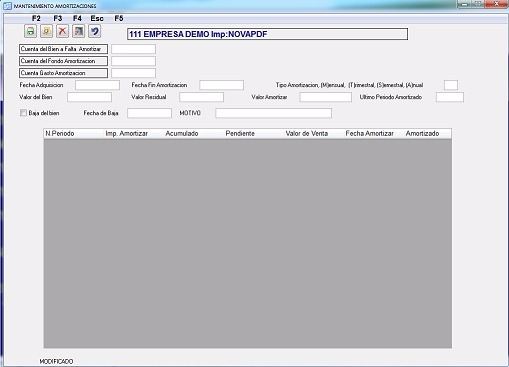Select the Valor del Bien input box

[89, 97]
